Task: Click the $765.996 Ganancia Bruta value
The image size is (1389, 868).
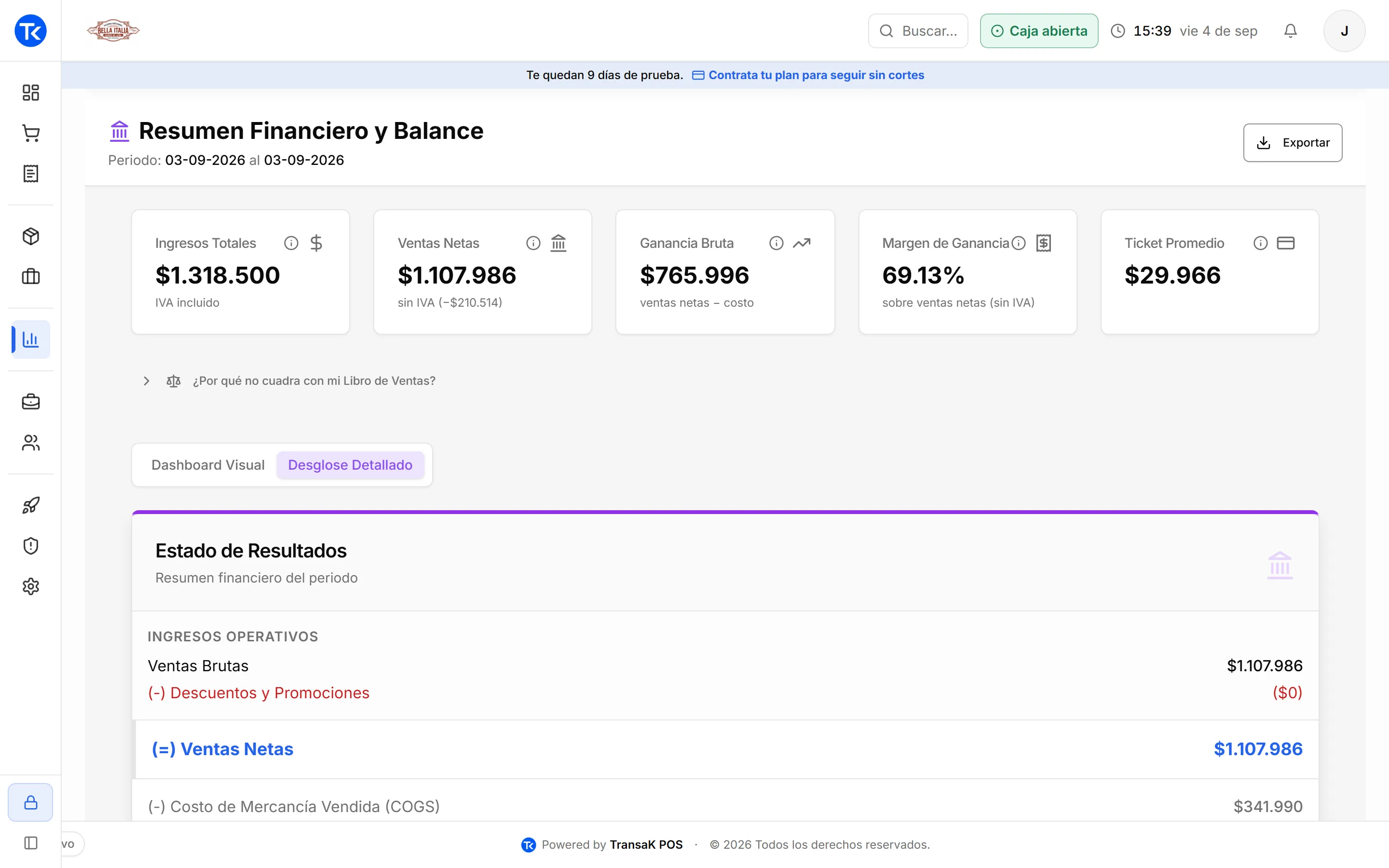Action: [694, 275]
